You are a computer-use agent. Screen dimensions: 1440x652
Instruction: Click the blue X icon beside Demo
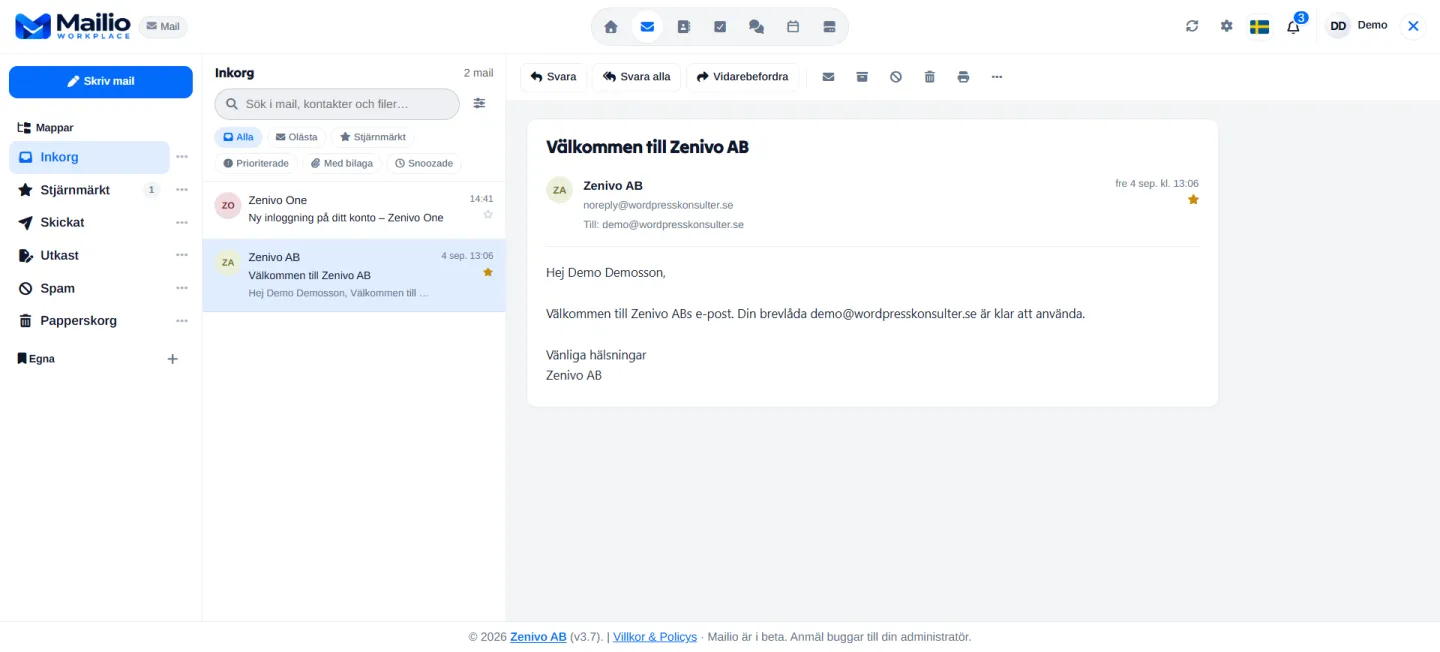point(1413,26)
